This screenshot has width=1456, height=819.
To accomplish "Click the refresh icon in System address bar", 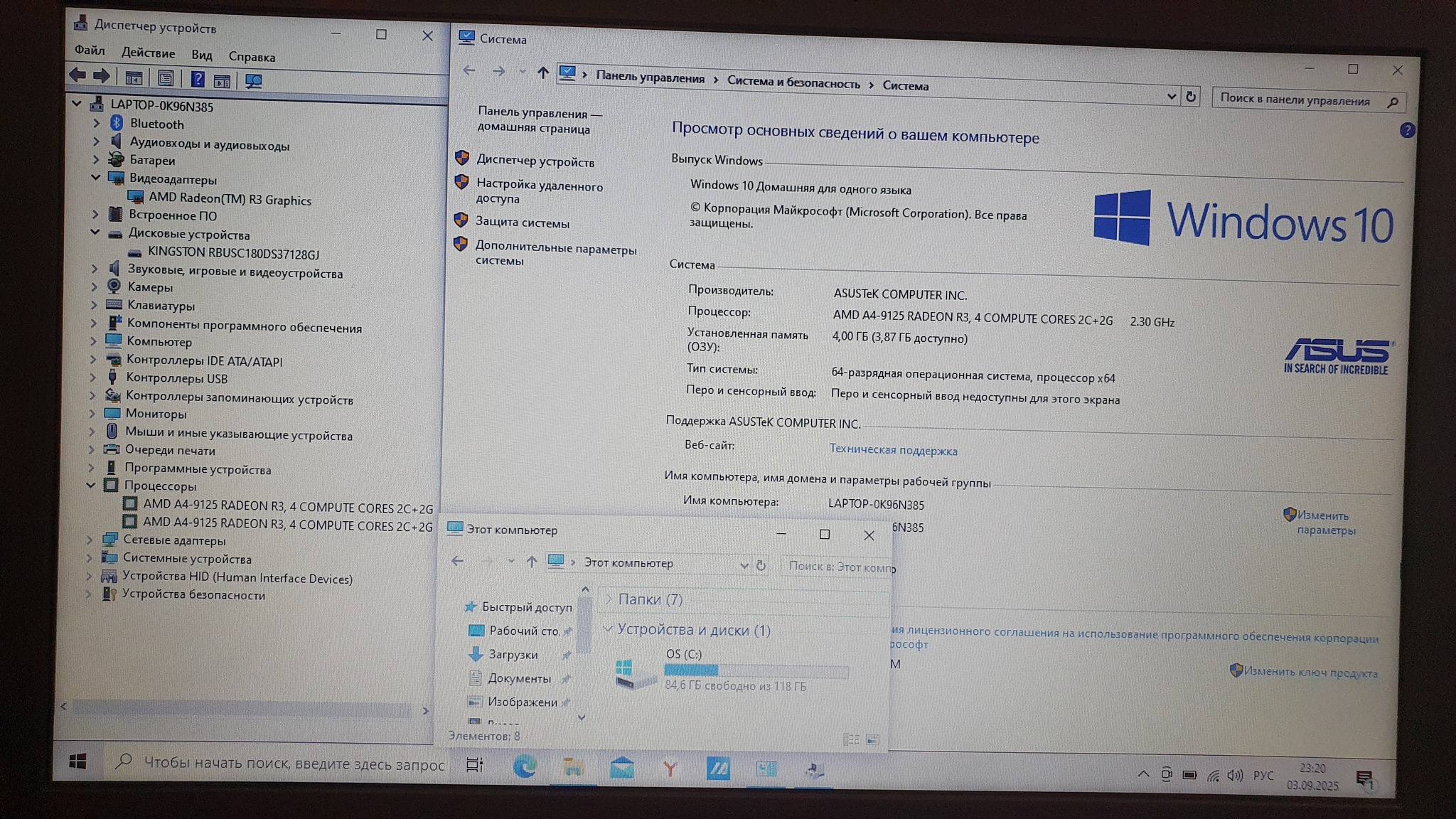I will coord(1191,96).
